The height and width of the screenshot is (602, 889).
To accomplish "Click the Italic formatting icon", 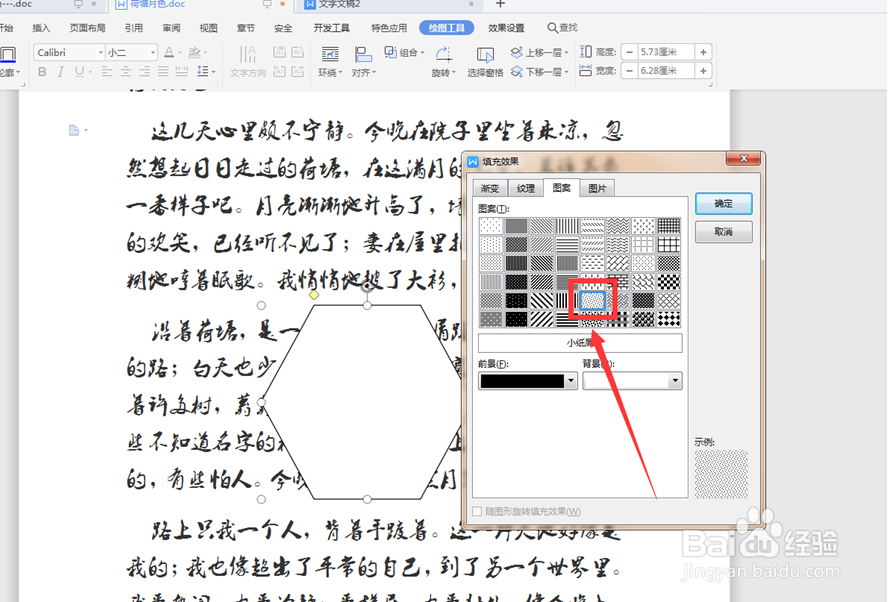I will coord(60,72).
